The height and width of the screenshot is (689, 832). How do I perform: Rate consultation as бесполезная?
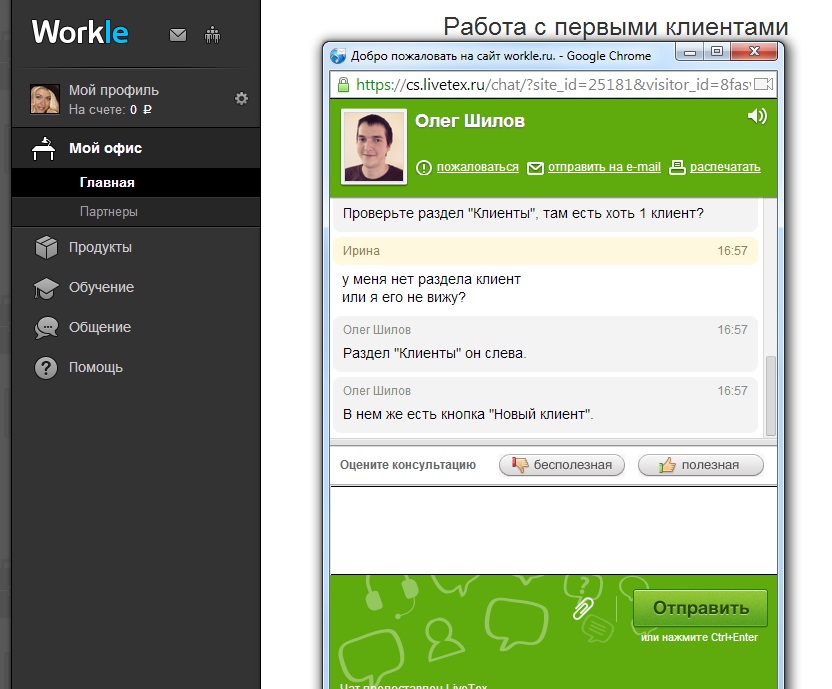[x=562, y=465]
